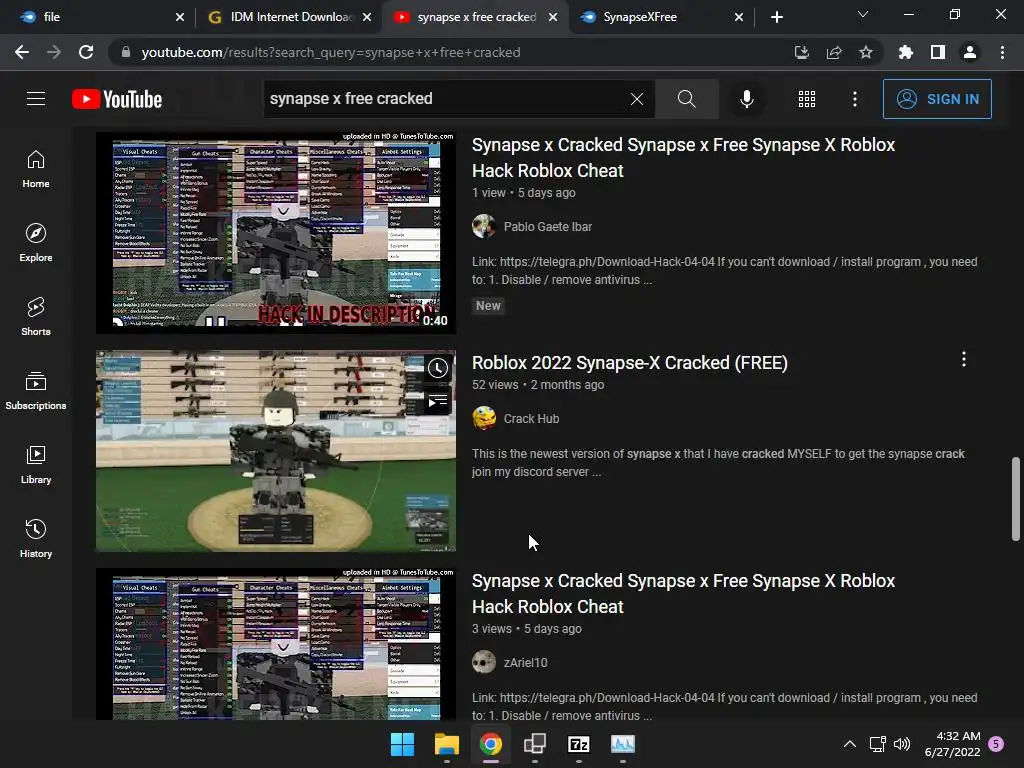Image resolution: width=1024 pixels, height=768 pixels.
Task: Visit Pablo Gaete Ibar channel name
Action: tap(547, 227)
